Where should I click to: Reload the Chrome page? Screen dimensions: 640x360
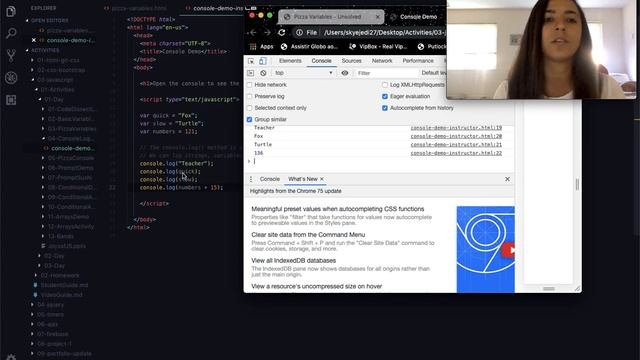tap(282, 32)
